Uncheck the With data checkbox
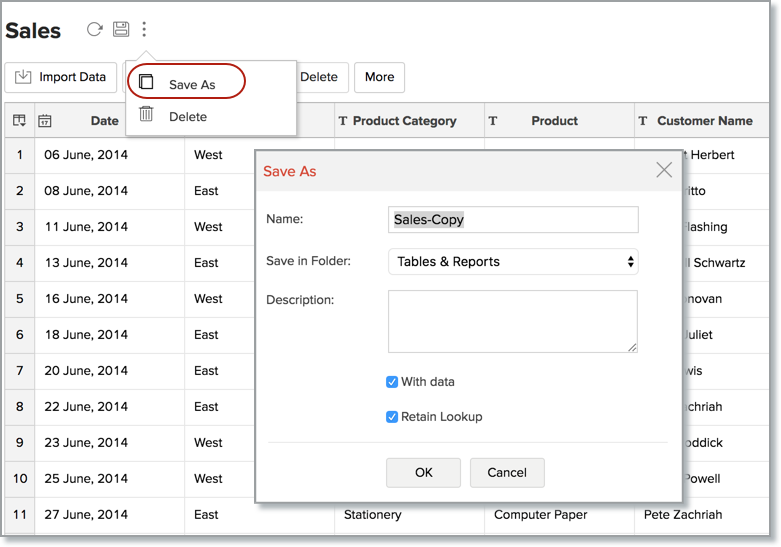This screenshot has width=781, height=547. pos(392,382)
